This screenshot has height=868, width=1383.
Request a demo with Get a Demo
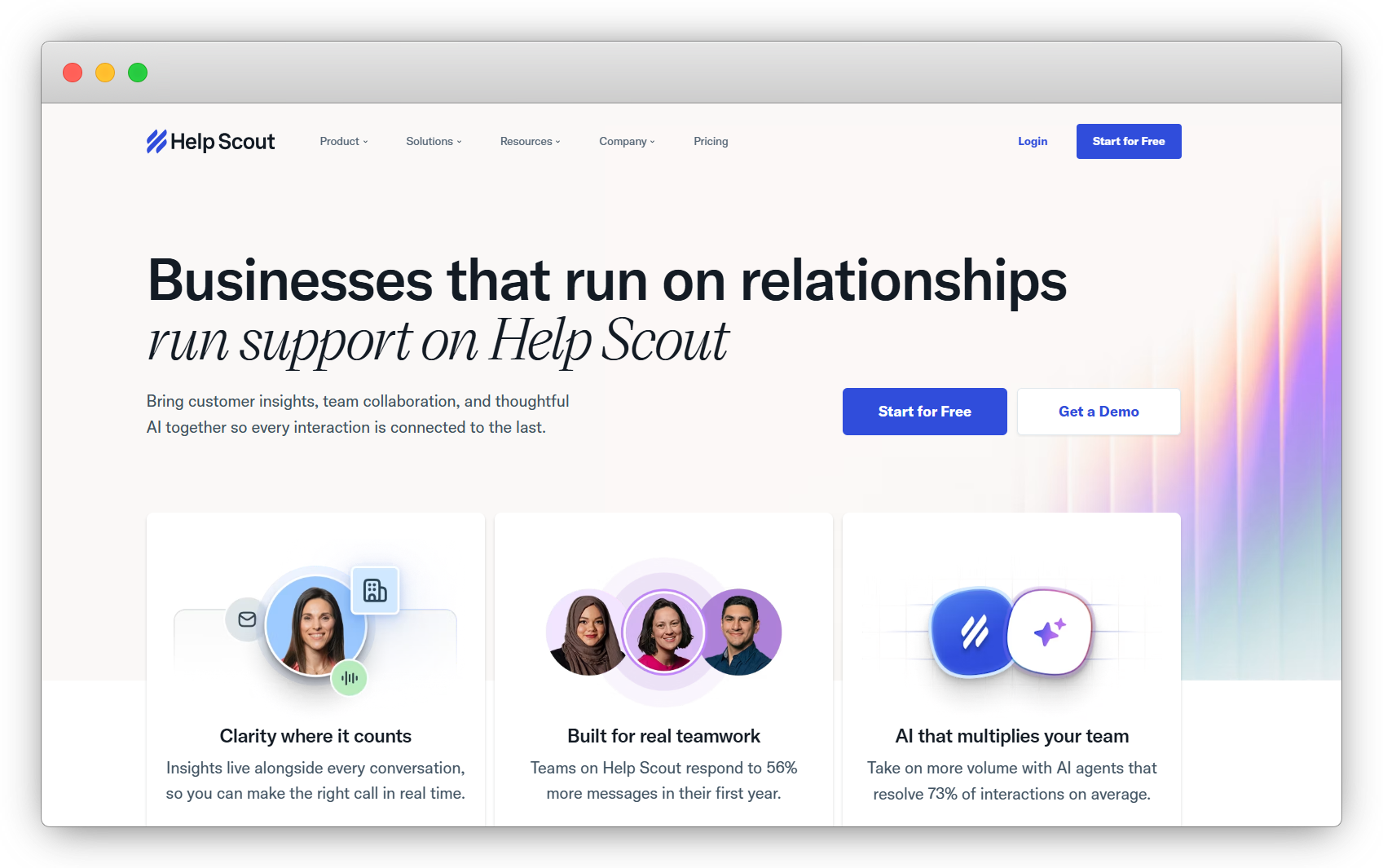point(1099,412)
